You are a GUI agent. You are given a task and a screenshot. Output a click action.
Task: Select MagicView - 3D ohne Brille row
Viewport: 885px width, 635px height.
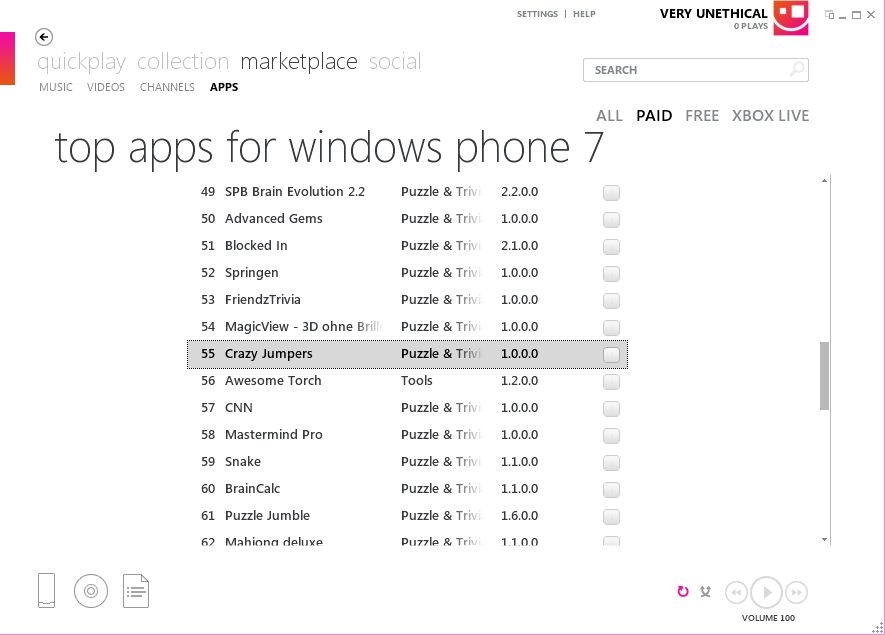408,327
